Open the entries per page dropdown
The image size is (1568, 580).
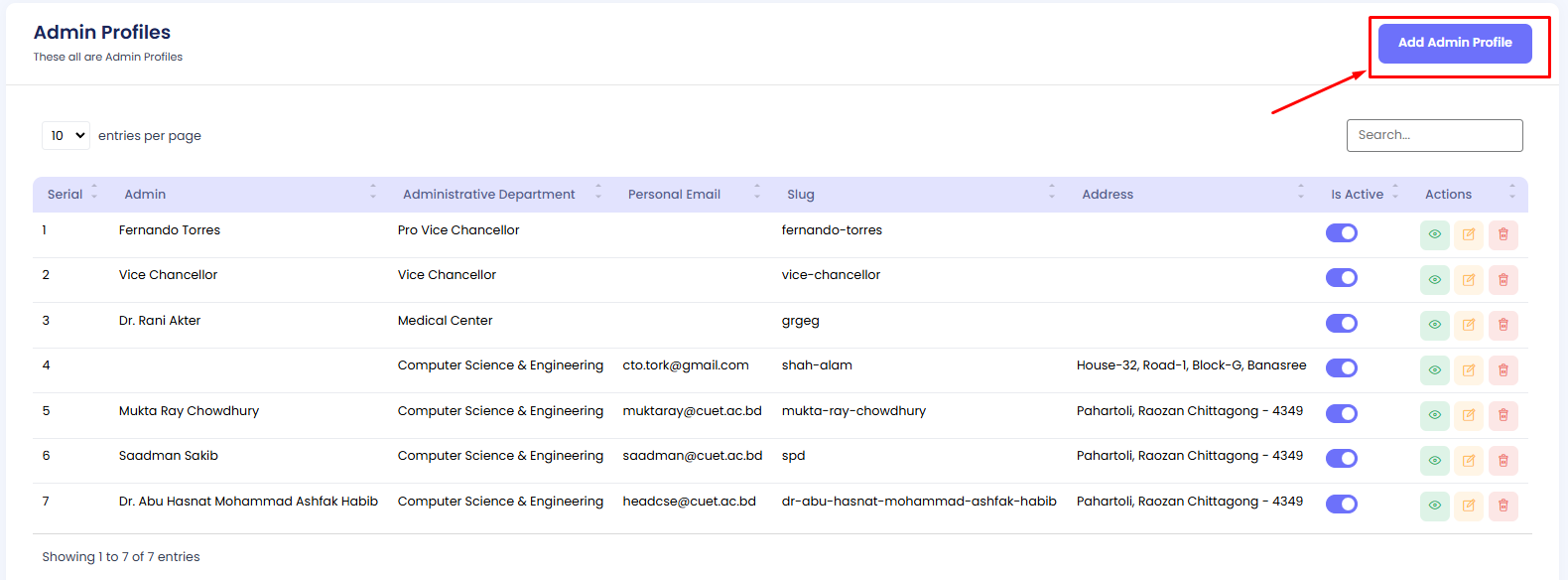[65, 136]
